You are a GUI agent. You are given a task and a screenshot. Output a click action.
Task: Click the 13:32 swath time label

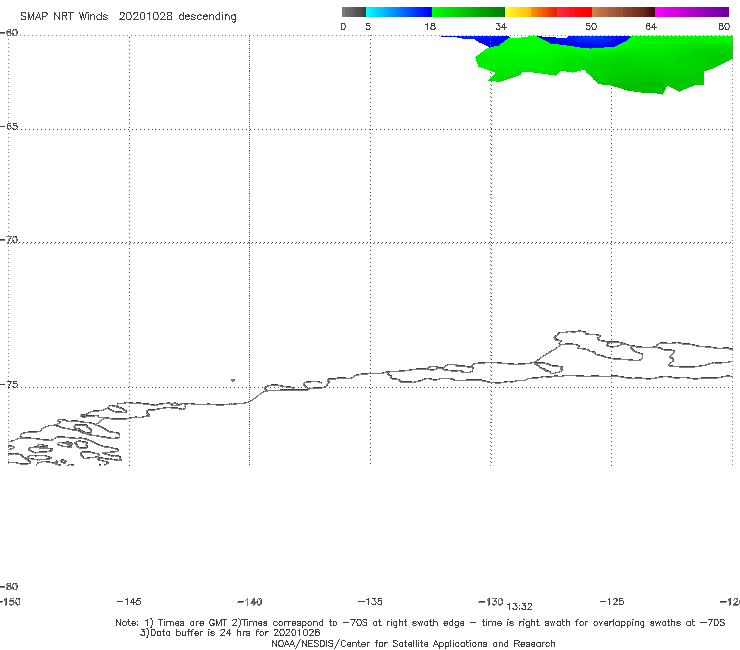pos(520,607)
